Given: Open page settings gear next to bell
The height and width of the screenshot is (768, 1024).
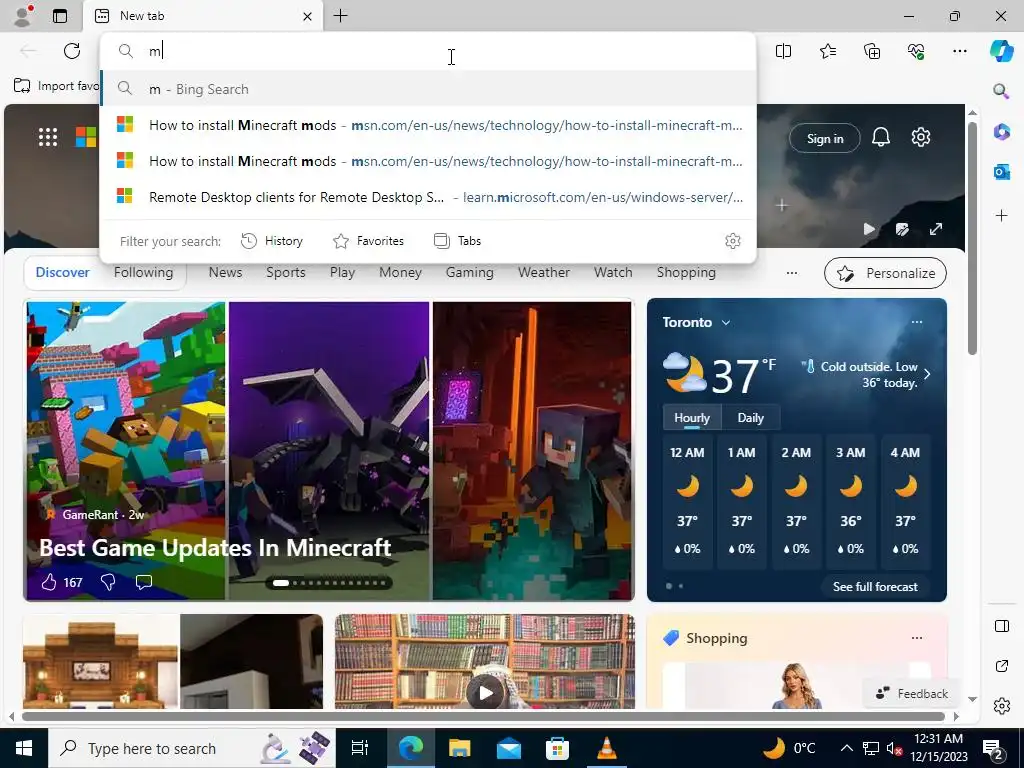Looking at the screenshot, I should click(921, 137).
